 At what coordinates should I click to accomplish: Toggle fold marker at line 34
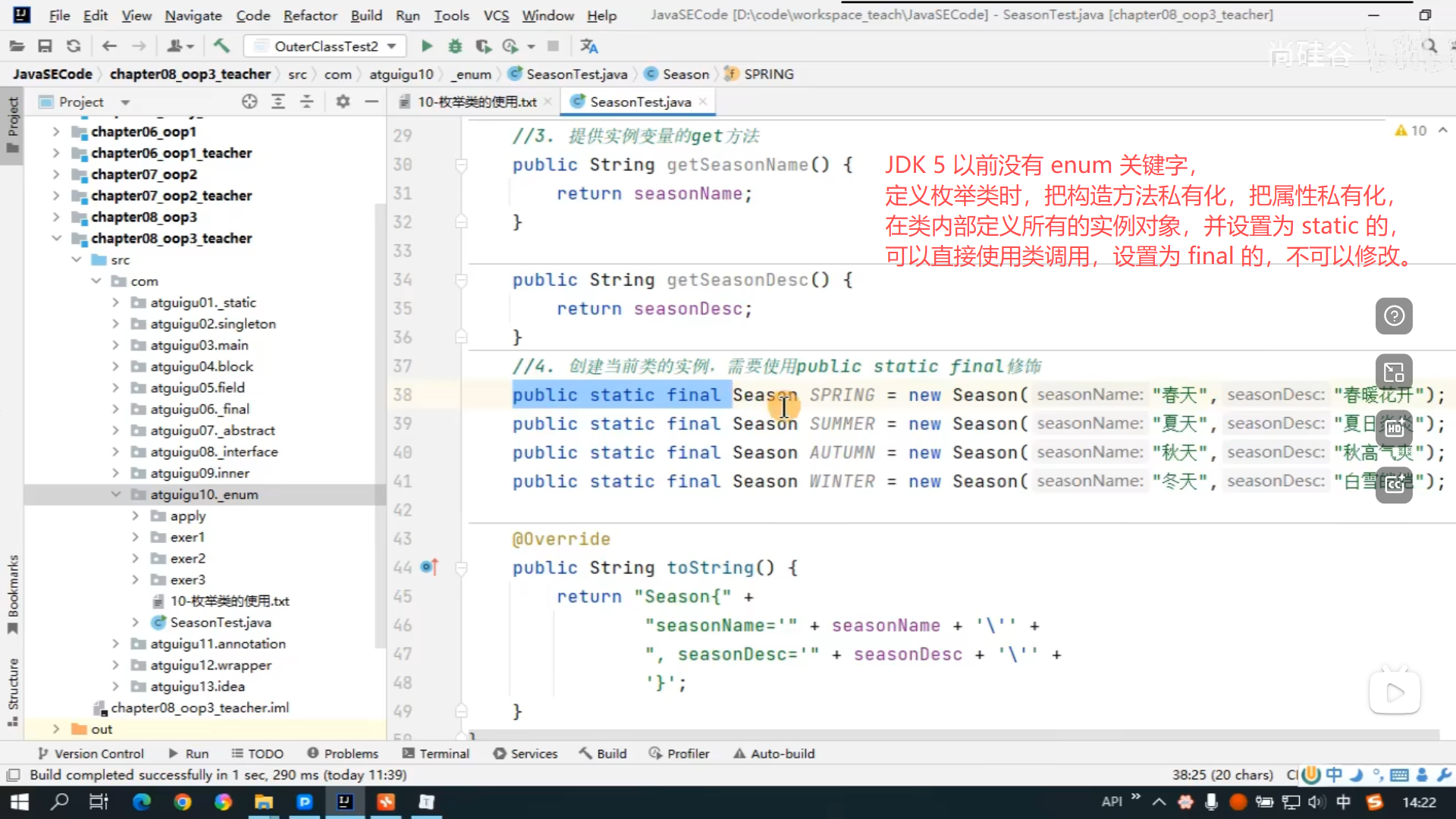click(461, 280)
